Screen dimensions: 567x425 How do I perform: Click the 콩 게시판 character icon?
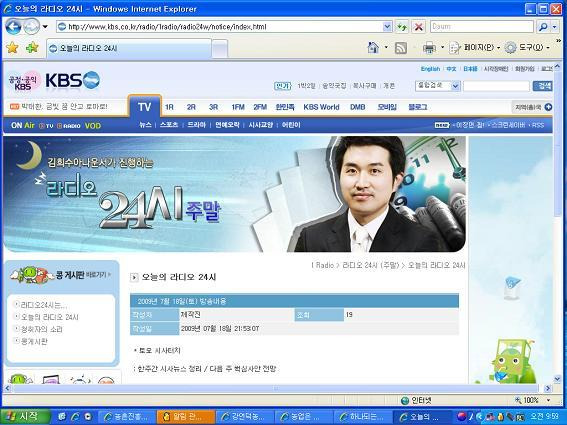click(33, 275)
